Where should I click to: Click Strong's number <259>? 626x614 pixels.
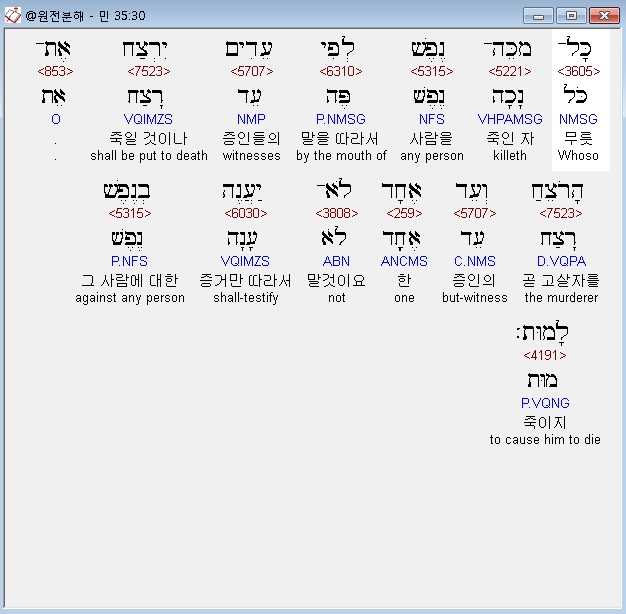point(404,213)
